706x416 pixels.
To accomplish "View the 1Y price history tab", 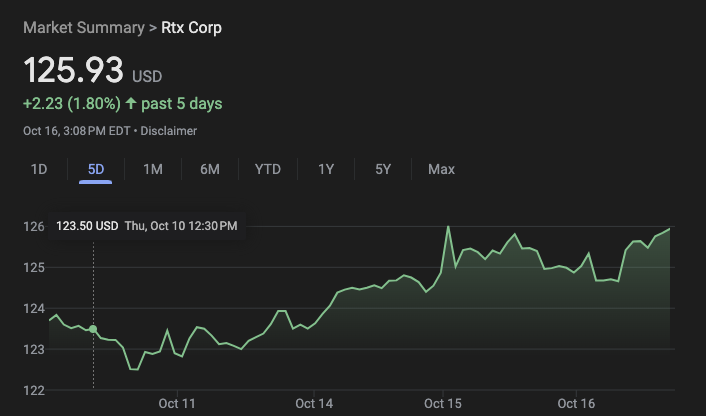I will pyautogui.click(x=326, y=169).
